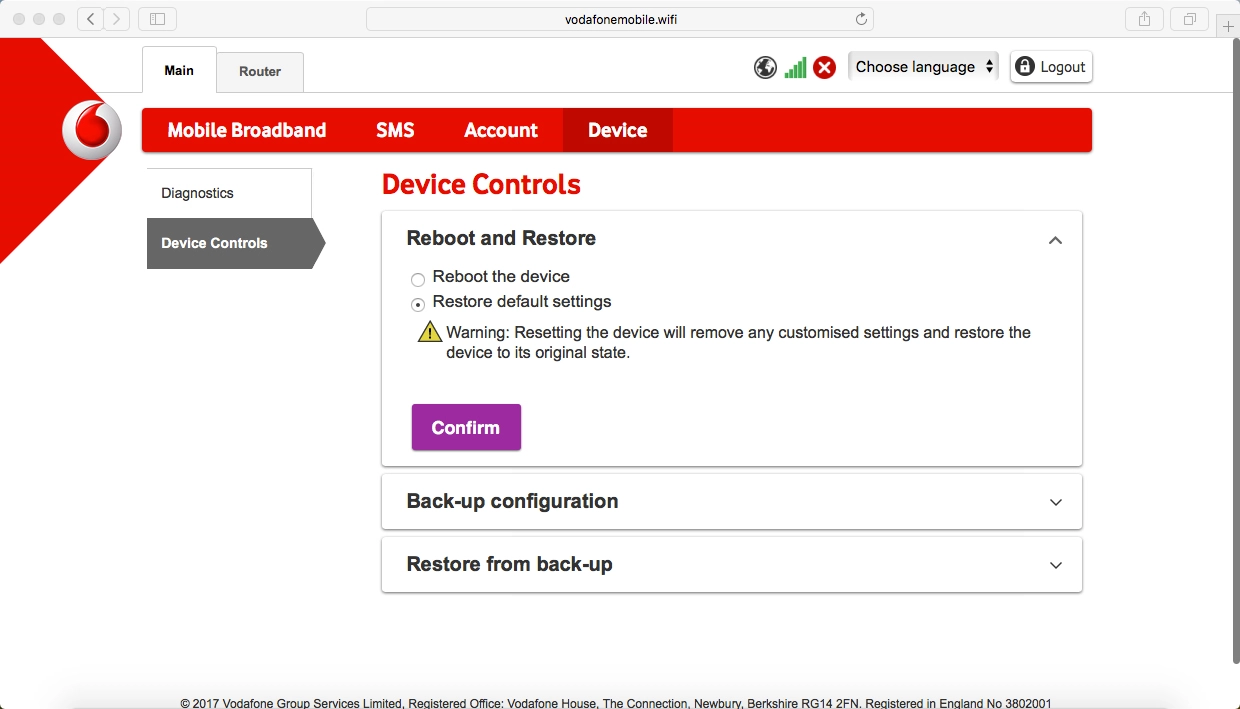The height and width of the screenshot is (709, 1240).
Task: Click the globe network status icon
Action: 765,67
